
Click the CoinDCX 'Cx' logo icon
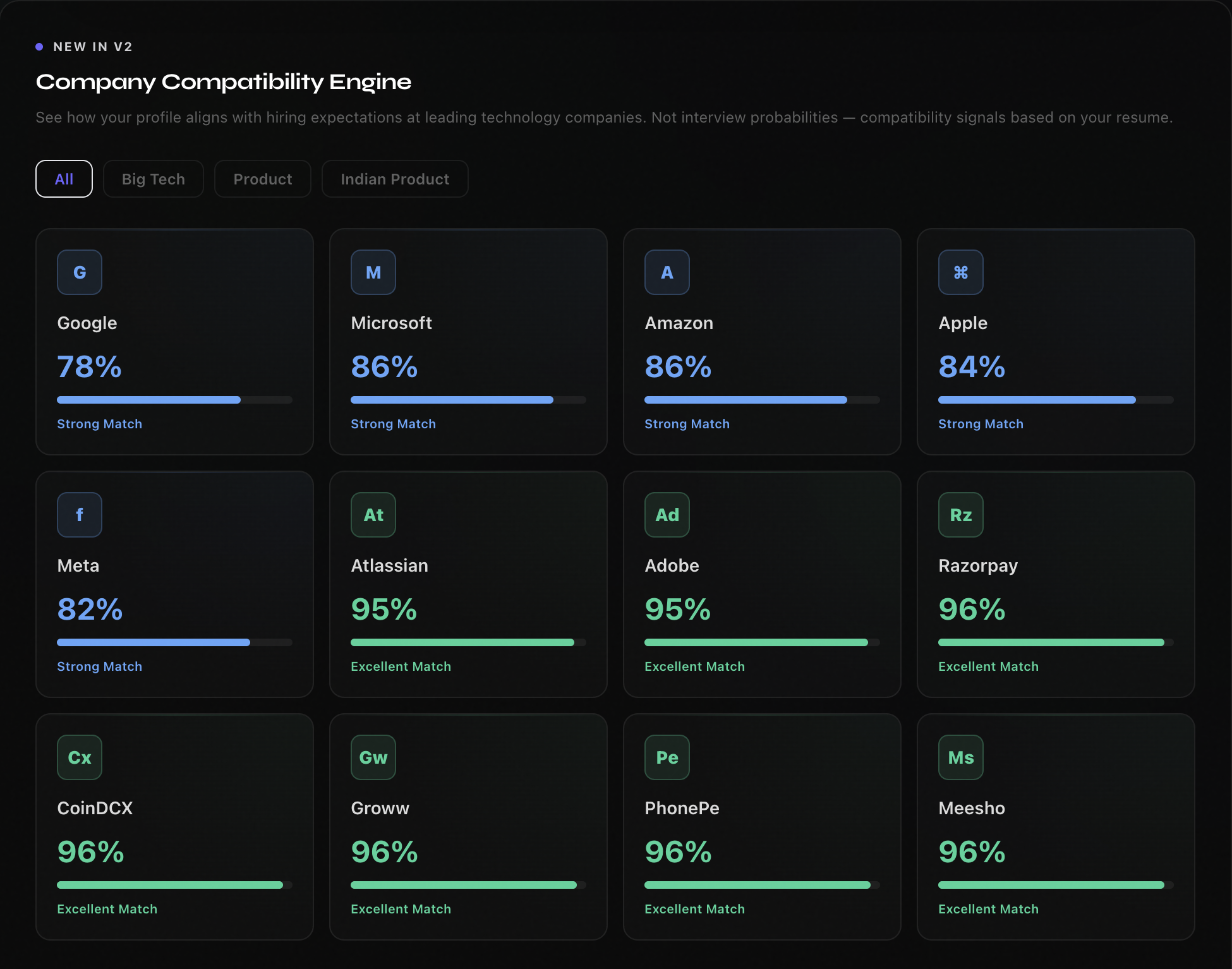pyautogui.click(x=80, y=757)
